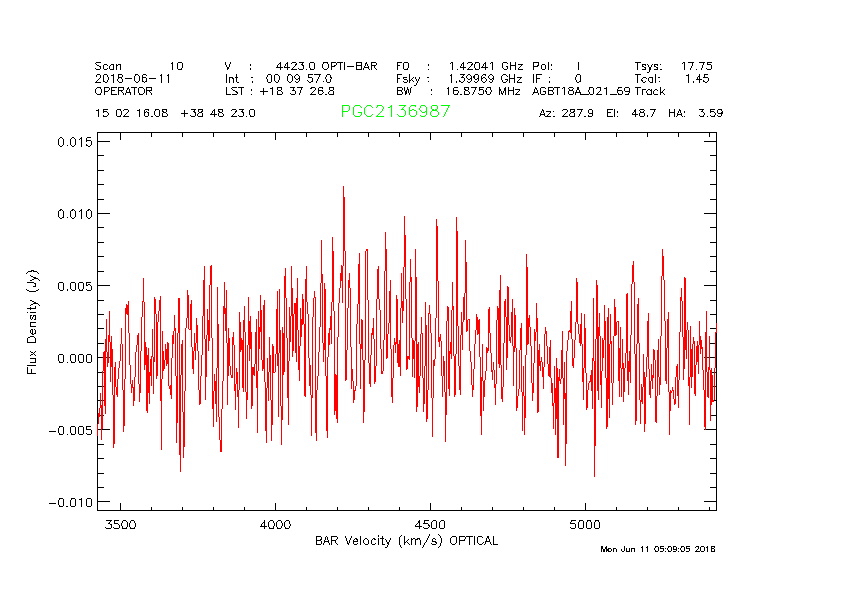Click the 4423.0 OPTI-BAR velocity value

326,66
